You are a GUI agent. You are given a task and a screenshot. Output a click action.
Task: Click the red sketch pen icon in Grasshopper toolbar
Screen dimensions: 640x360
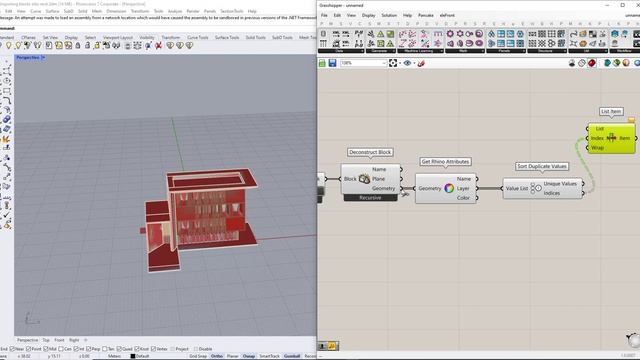pos(421,63)
